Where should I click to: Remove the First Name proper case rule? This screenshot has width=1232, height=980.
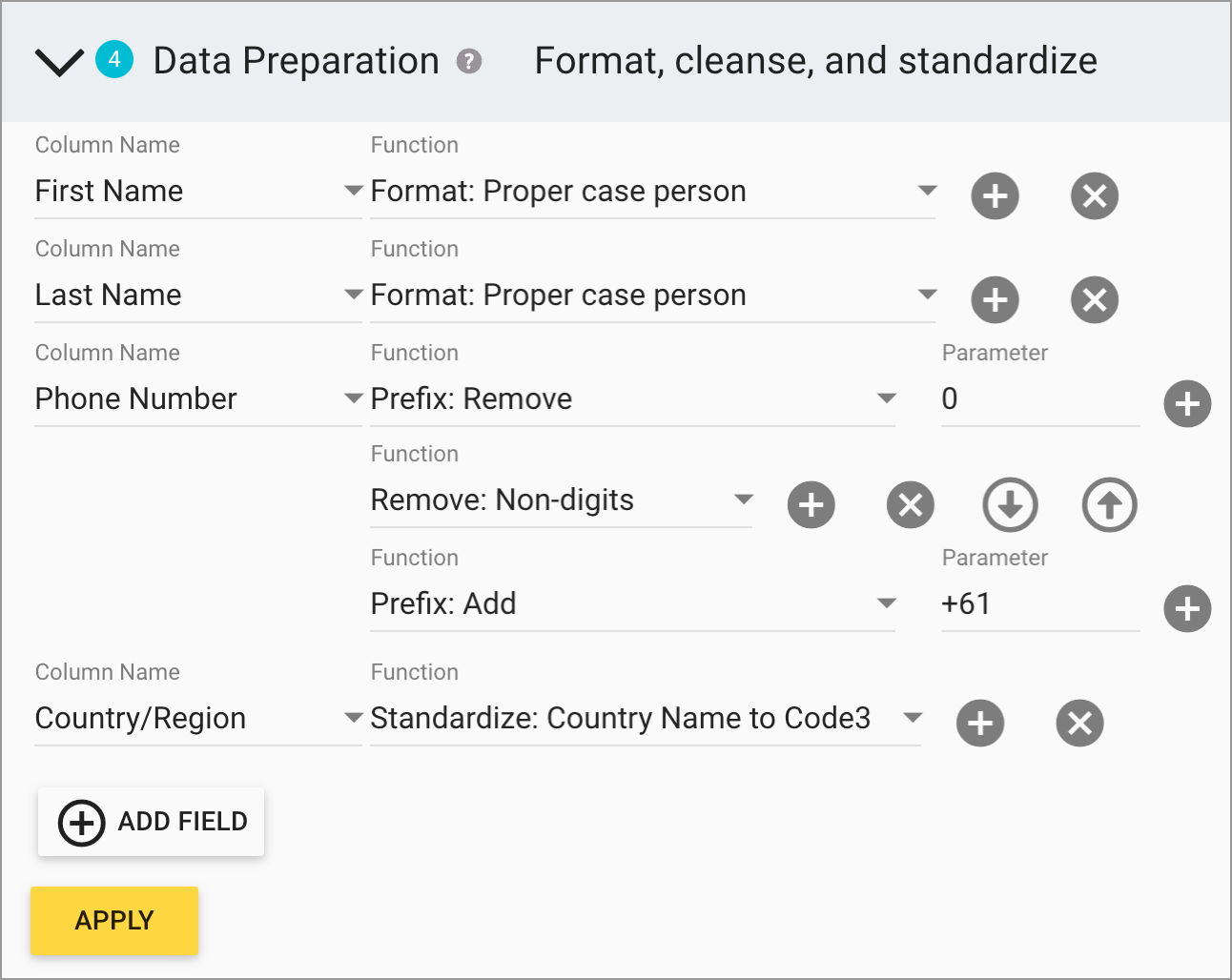pos(1094,196)
